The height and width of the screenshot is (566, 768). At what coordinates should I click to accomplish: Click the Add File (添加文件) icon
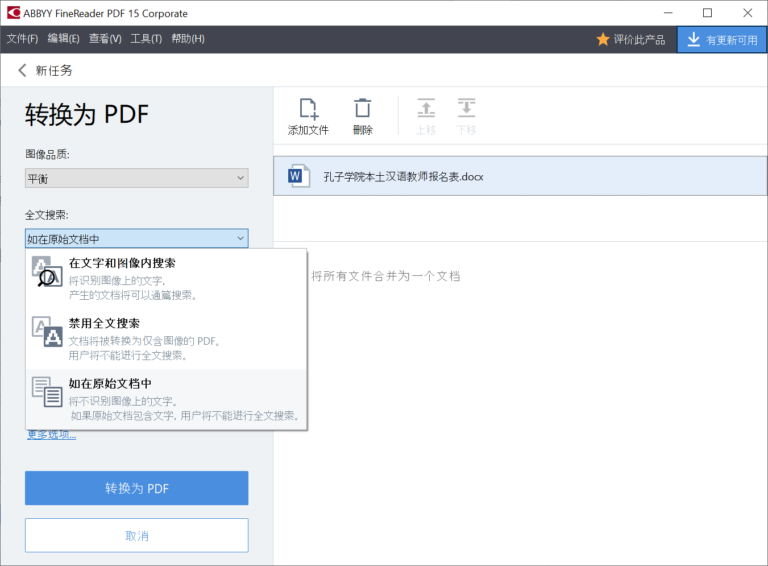309,109
